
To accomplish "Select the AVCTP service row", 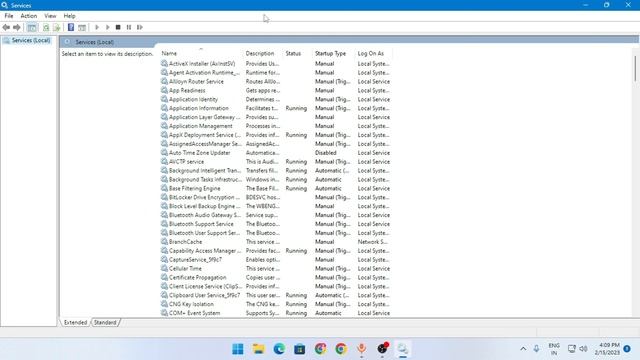I will (276, 162).
